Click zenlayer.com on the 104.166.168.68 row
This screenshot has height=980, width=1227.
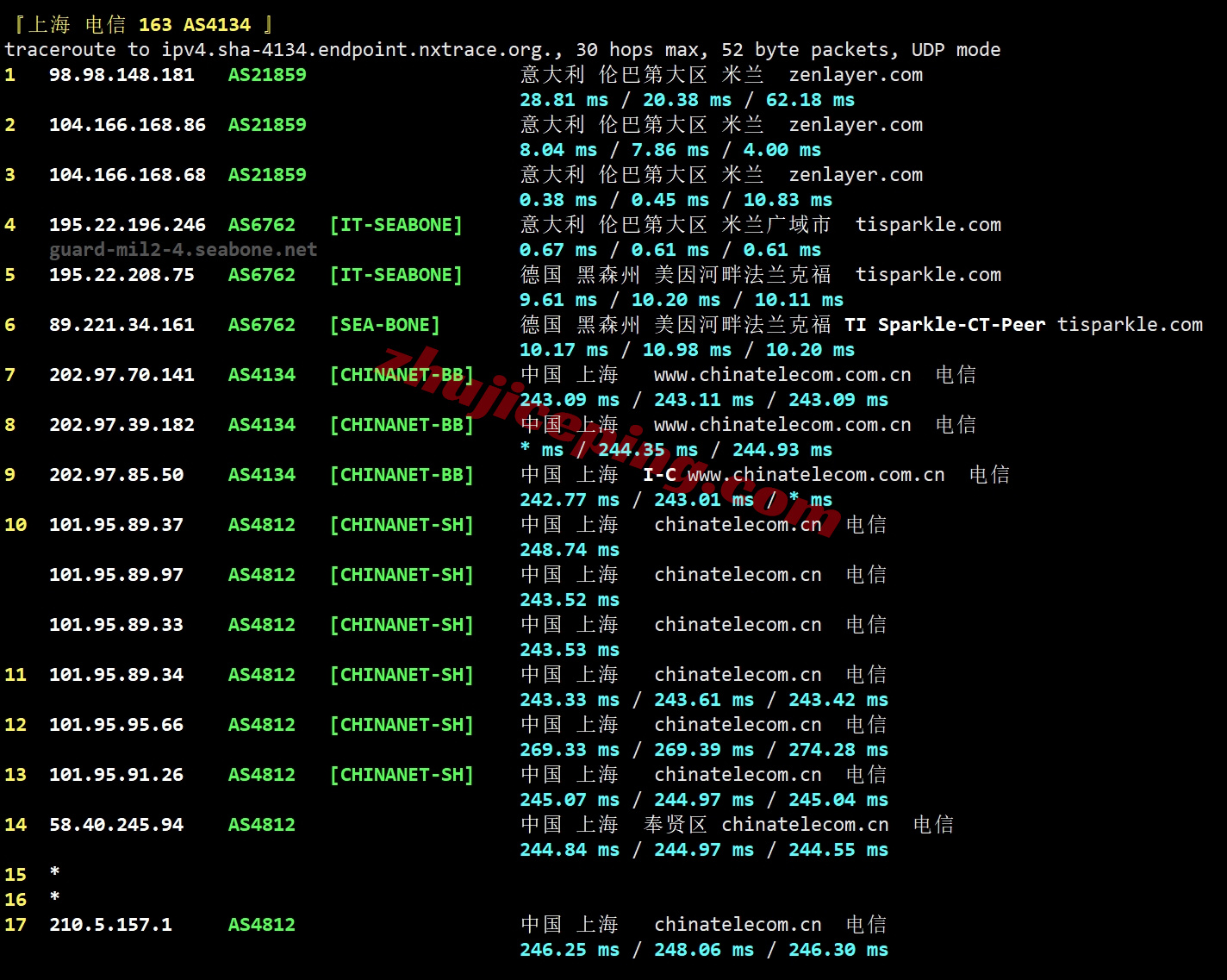coord(856,175)
